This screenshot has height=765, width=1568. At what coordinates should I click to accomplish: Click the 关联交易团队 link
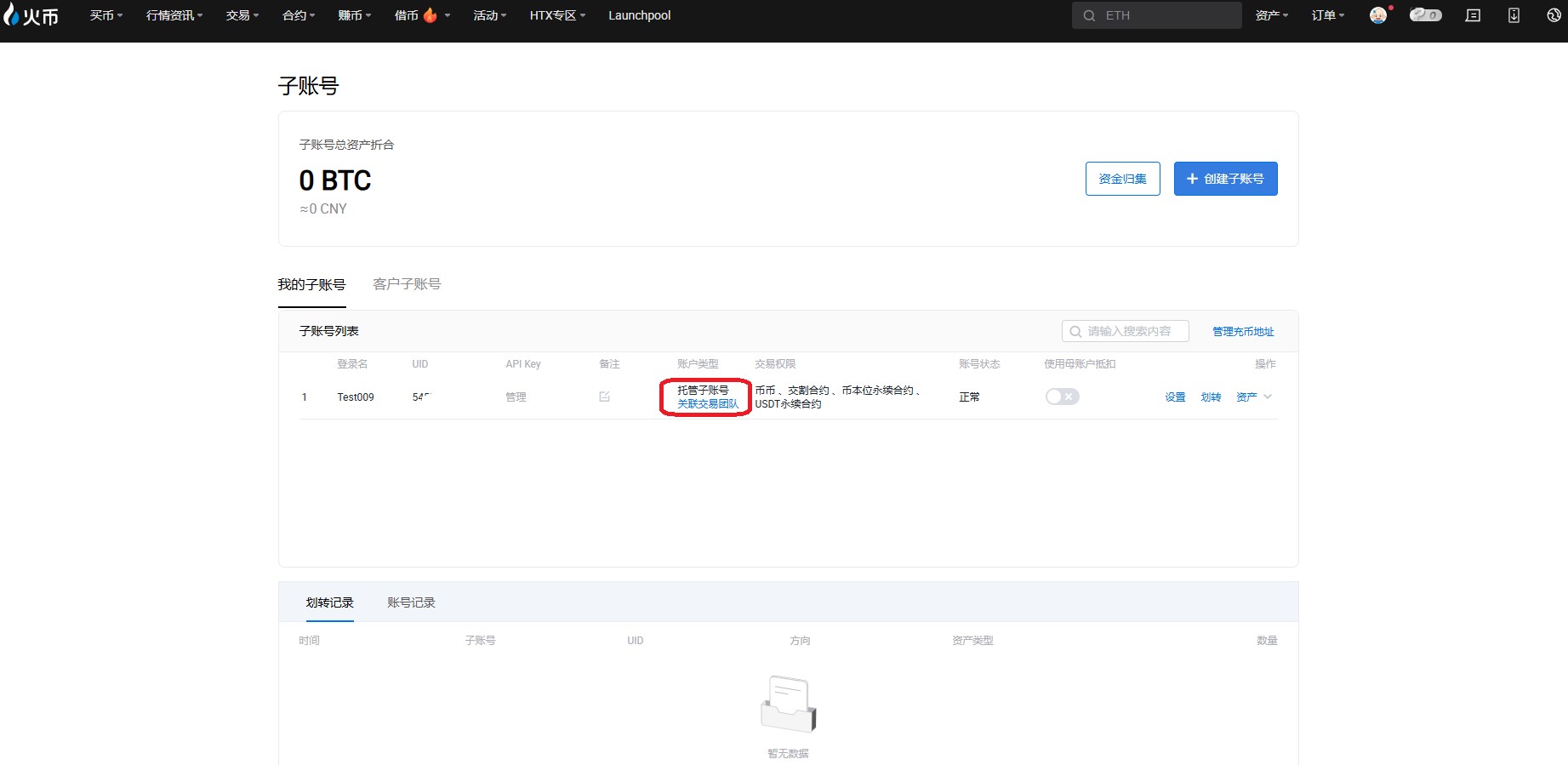pos(708,404)
